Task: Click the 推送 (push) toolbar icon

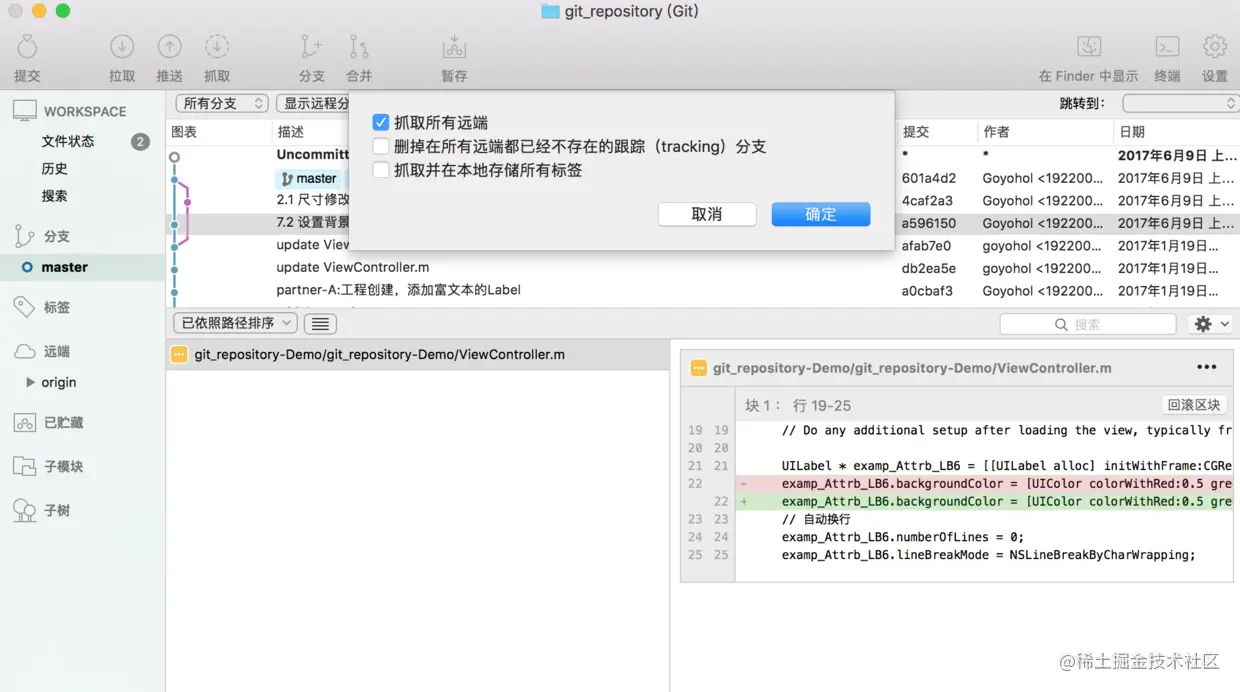Action: click(169, 47)
